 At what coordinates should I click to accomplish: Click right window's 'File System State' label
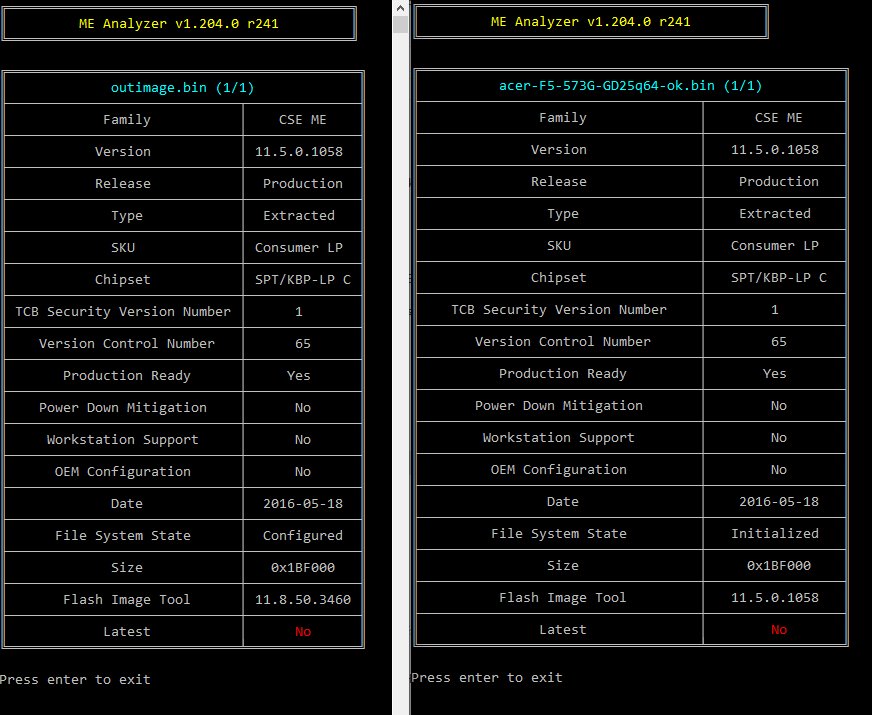click(x=558, y=533)
